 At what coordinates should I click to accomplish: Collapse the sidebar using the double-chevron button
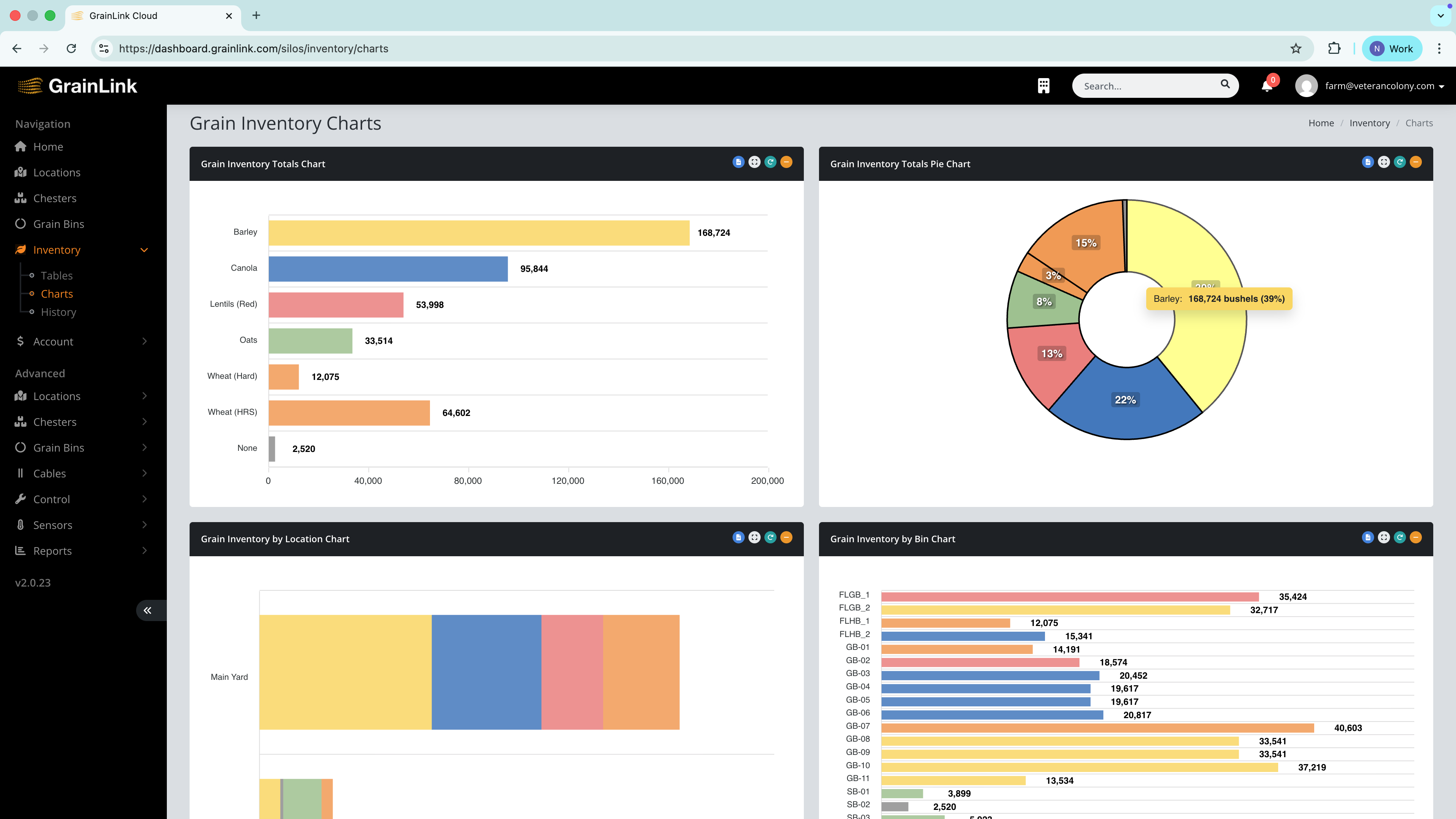147,610
